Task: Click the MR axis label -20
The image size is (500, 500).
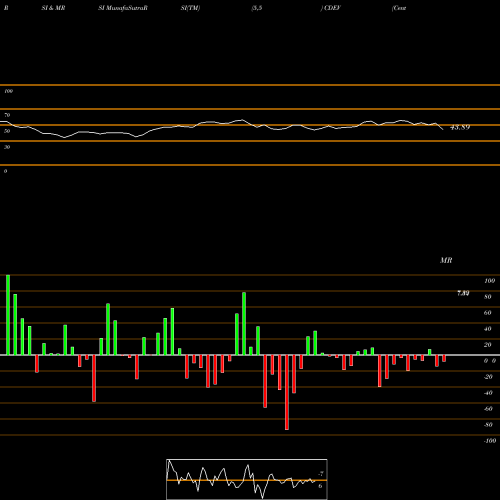Action: coord(488,377)
